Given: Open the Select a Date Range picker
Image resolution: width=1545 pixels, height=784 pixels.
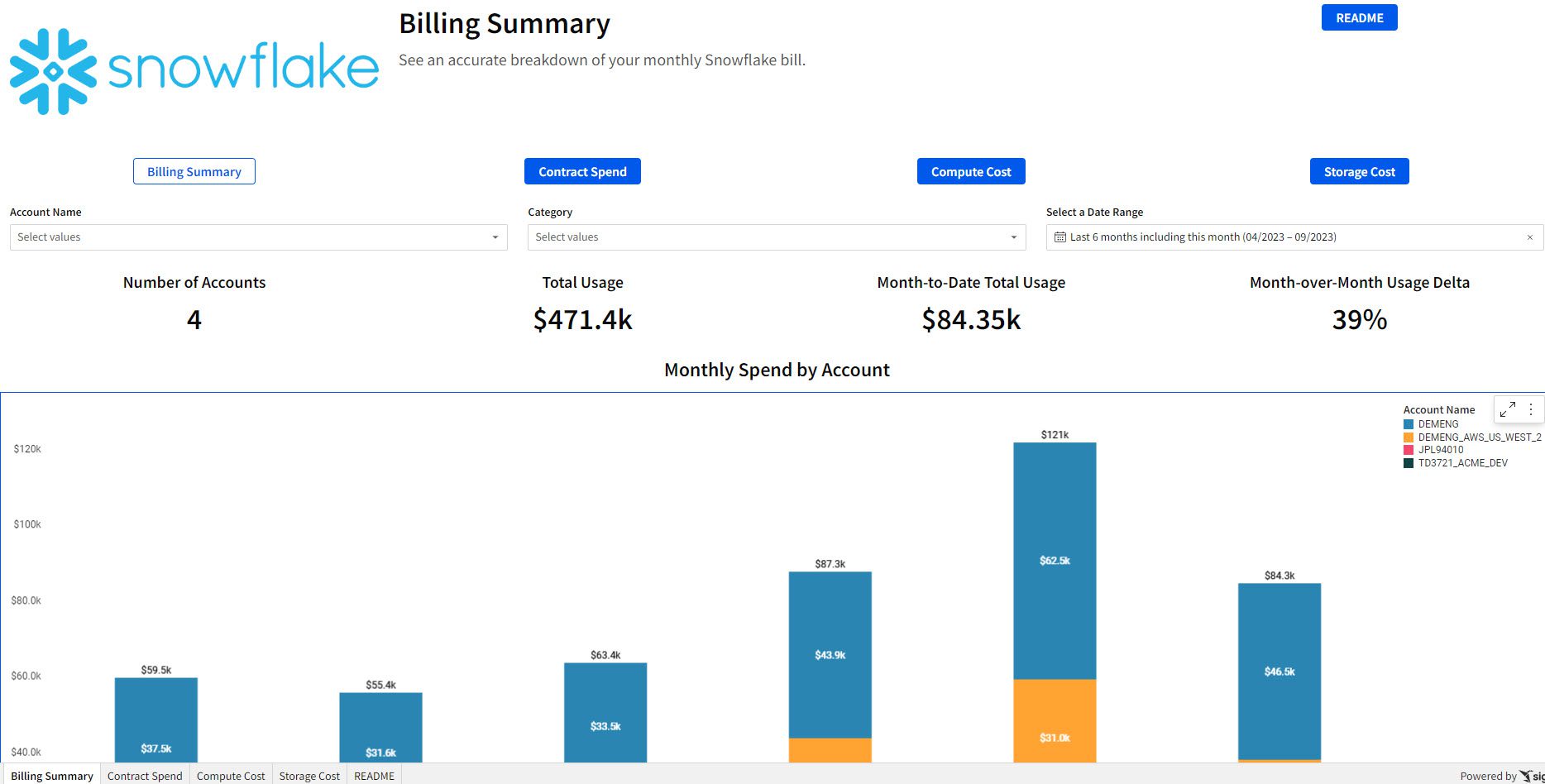Looking at the screenshot, I should pos(1294,237).
